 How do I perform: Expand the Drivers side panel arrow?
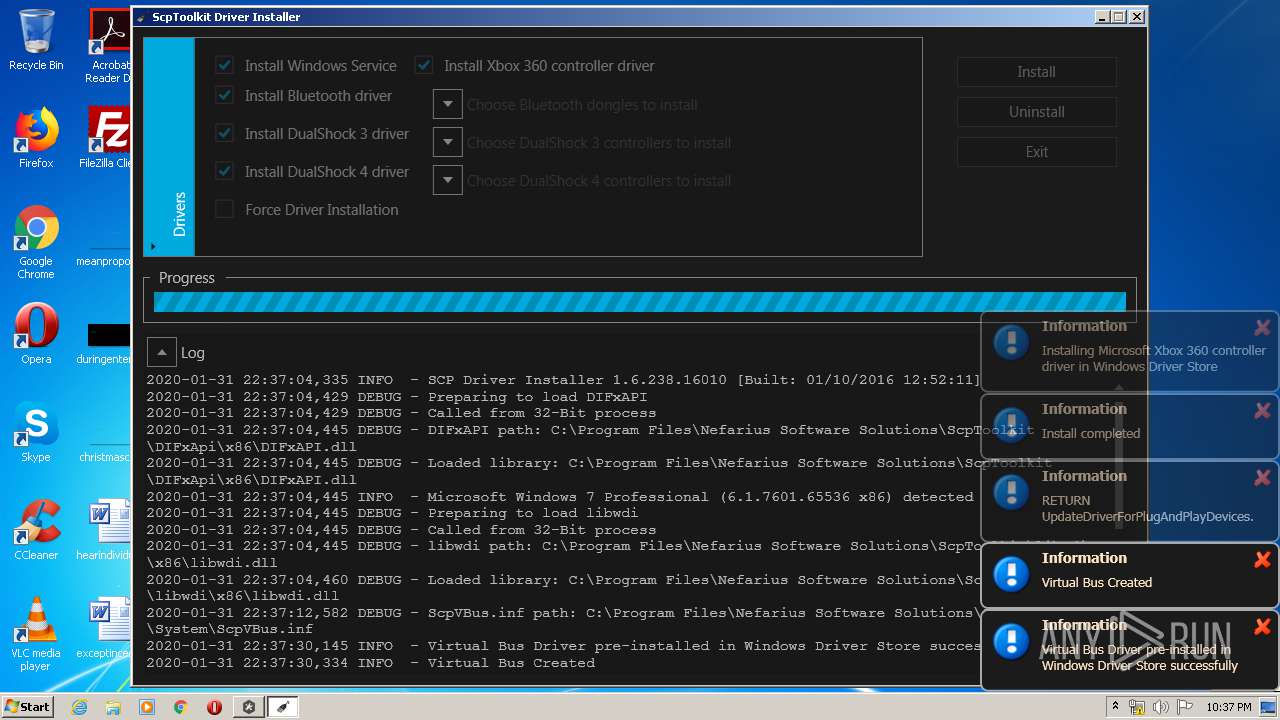[x=153, y=246]
